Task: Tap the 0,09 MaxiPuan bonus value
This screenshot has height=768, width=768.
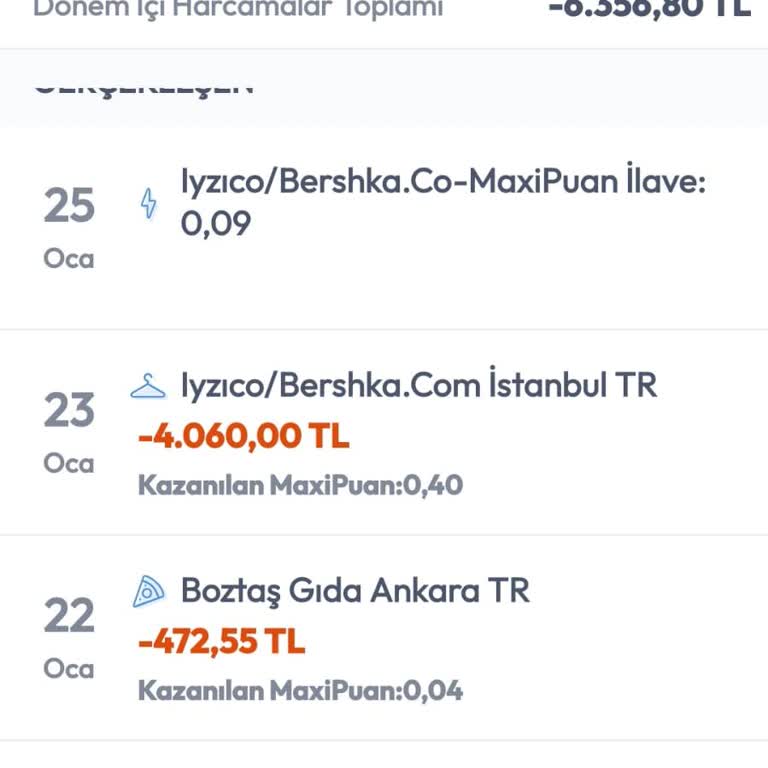Action: click(x=215, y=224)
